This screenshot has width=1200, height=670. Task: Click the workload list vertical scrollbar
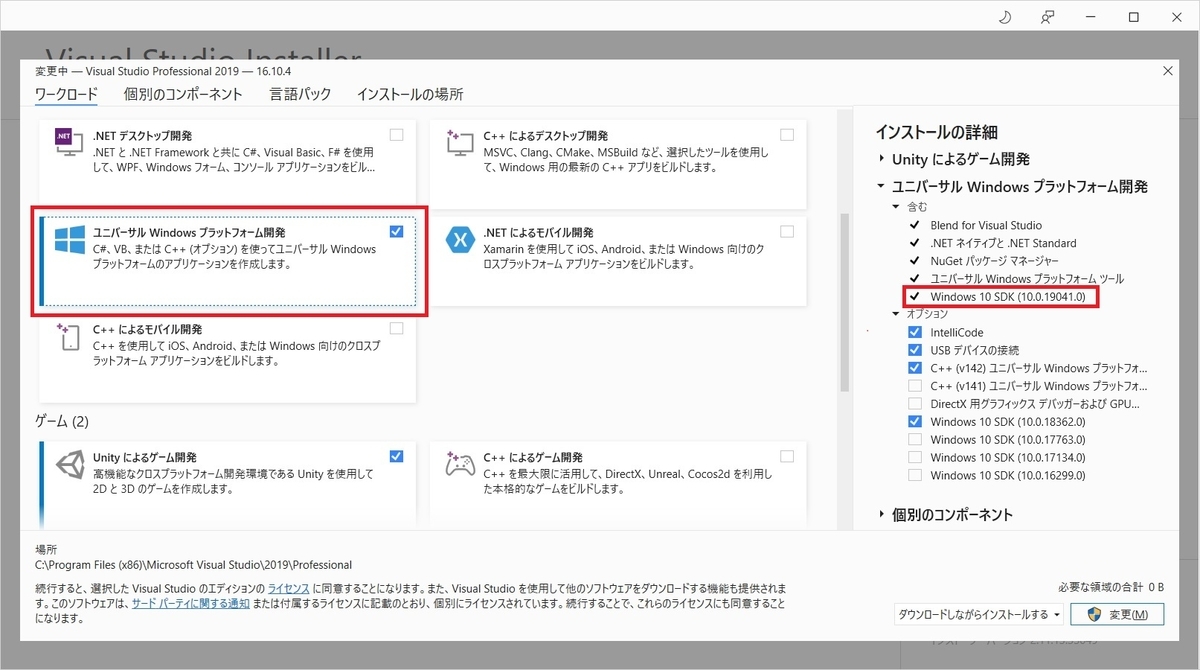point(845,300)
